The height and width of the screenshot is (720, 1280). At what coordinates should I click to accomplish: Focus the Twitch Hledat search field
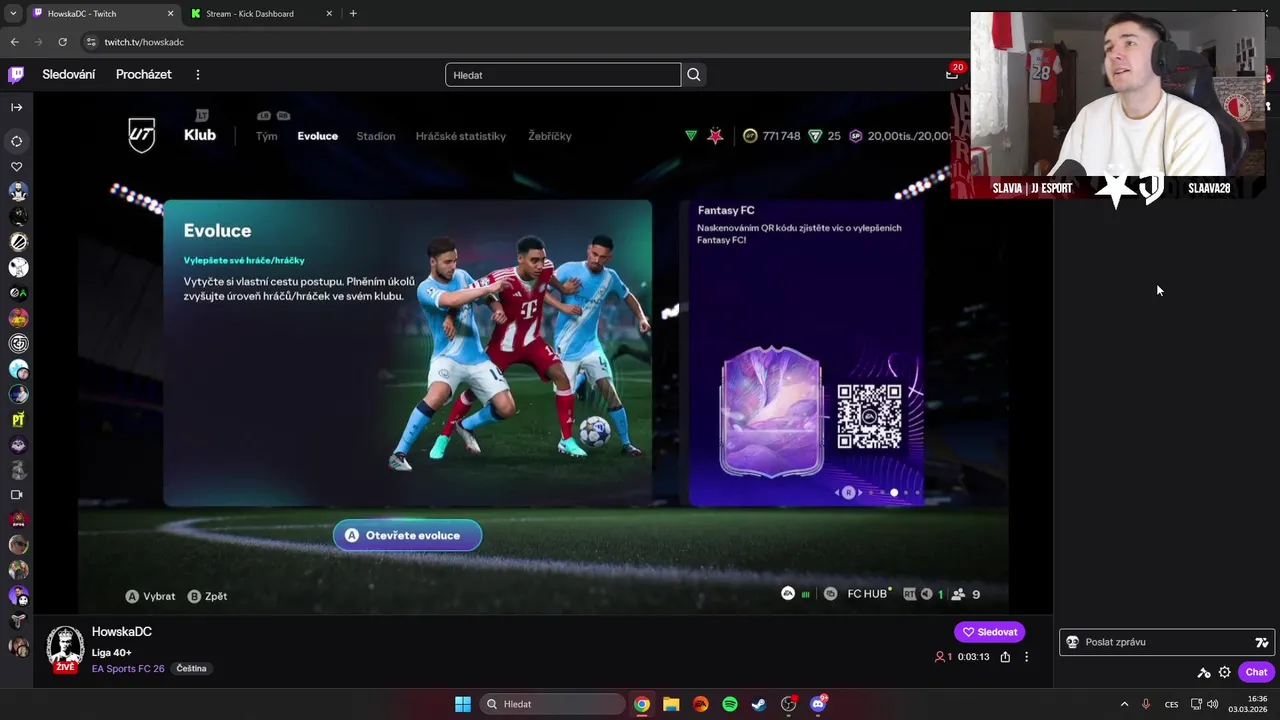[x=563, y=74]
